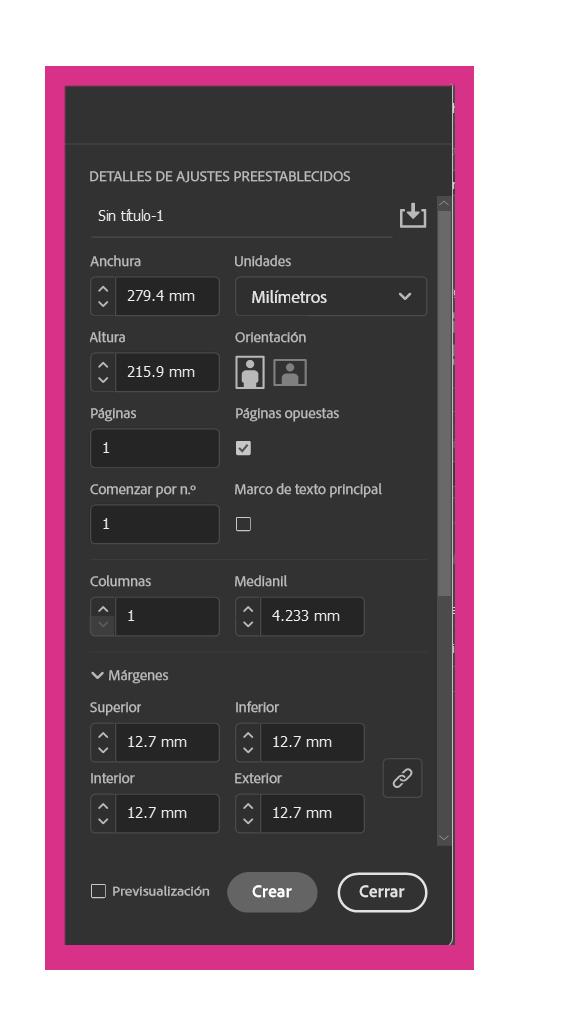This screenshot has width=573, height=1018.
Task: Click the margin link chain icon
Action: (x=402, y=778)
